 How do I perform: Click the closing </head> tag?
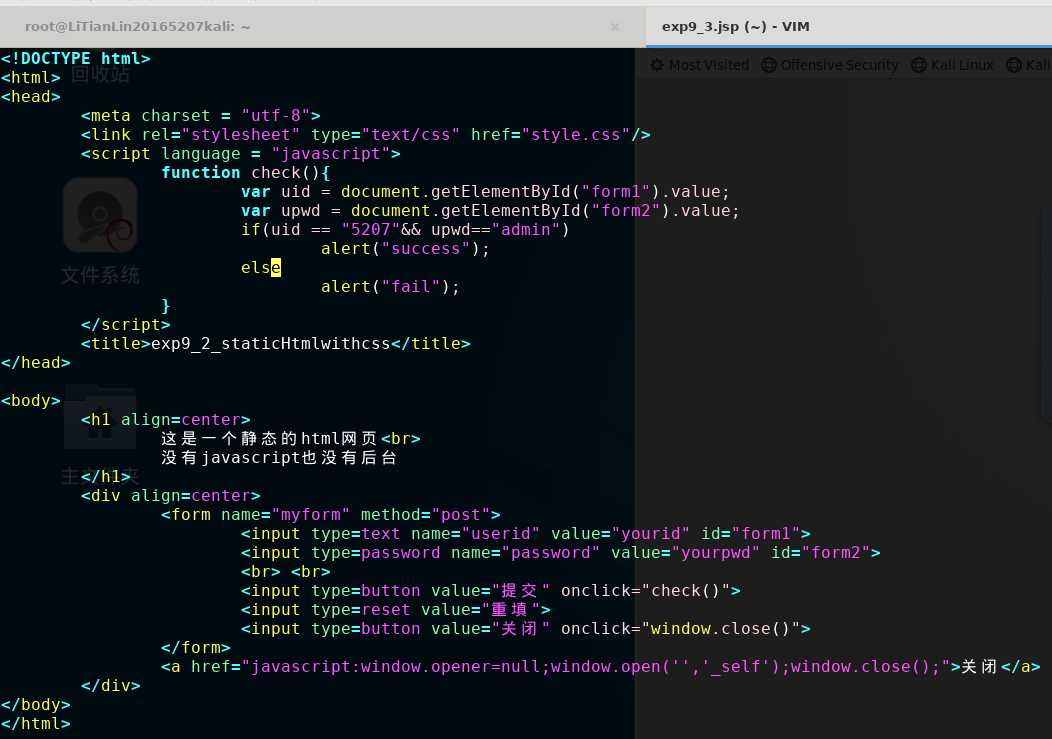coord(36,362)
